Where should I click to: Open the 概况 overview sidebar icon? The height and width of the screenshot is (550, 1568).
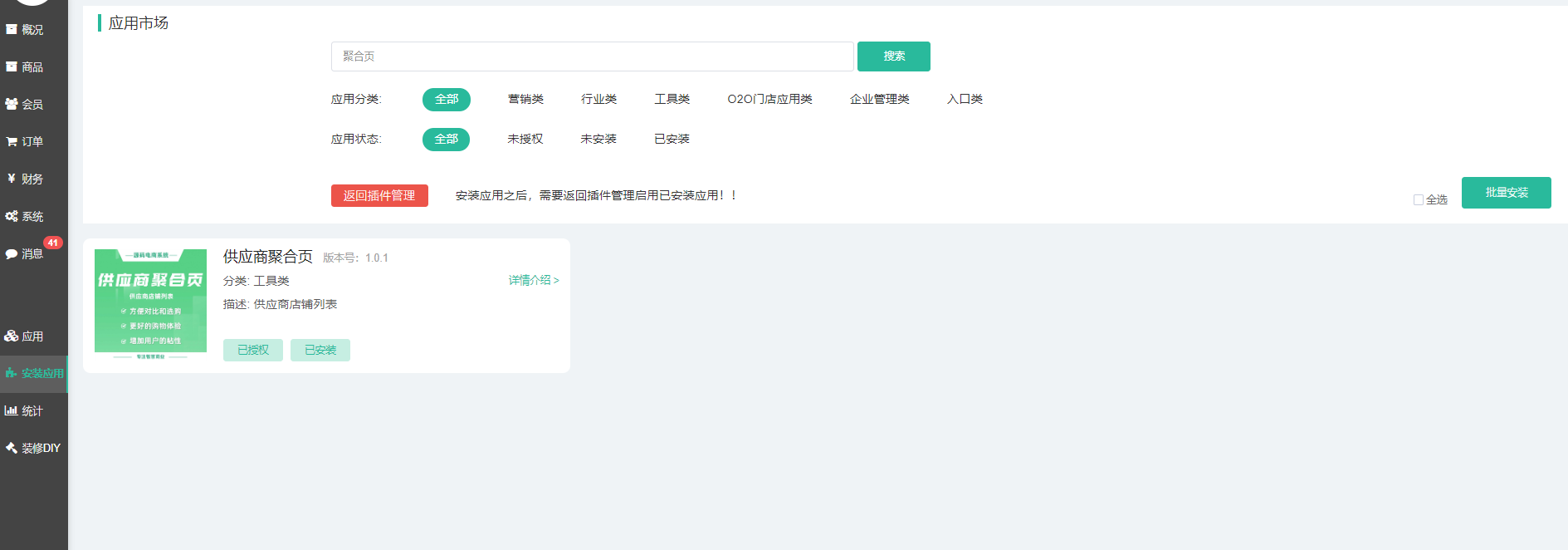pyautogui.click(x=12, y=29)
